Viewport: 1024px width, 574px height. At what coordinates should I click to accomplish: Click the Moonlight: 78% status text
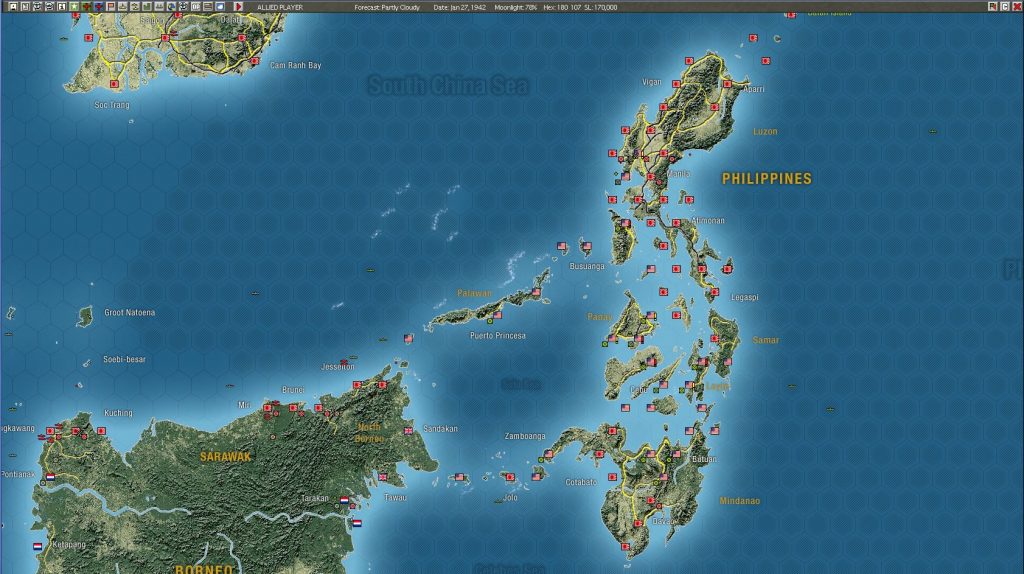pyautogui.click(x=516, y=7)
